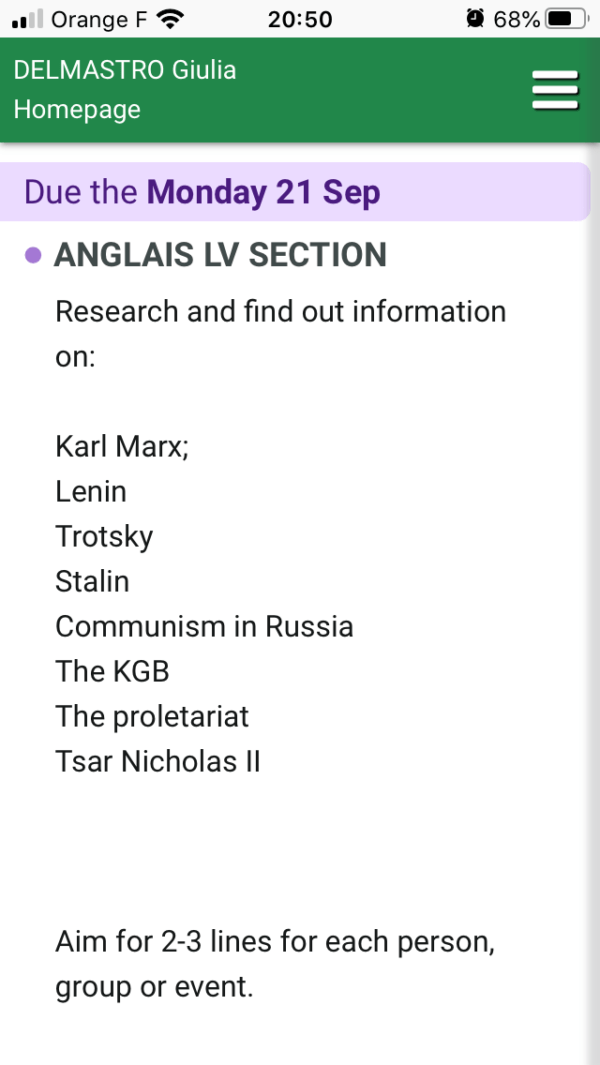
Task: Tap the battery icon in status bar
Action: [x=568, y=19]
